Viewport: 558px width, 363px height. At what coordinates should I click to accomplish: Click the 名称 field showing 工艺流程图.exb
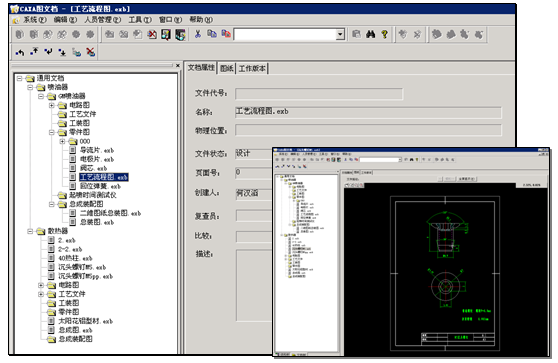(368, 112)
